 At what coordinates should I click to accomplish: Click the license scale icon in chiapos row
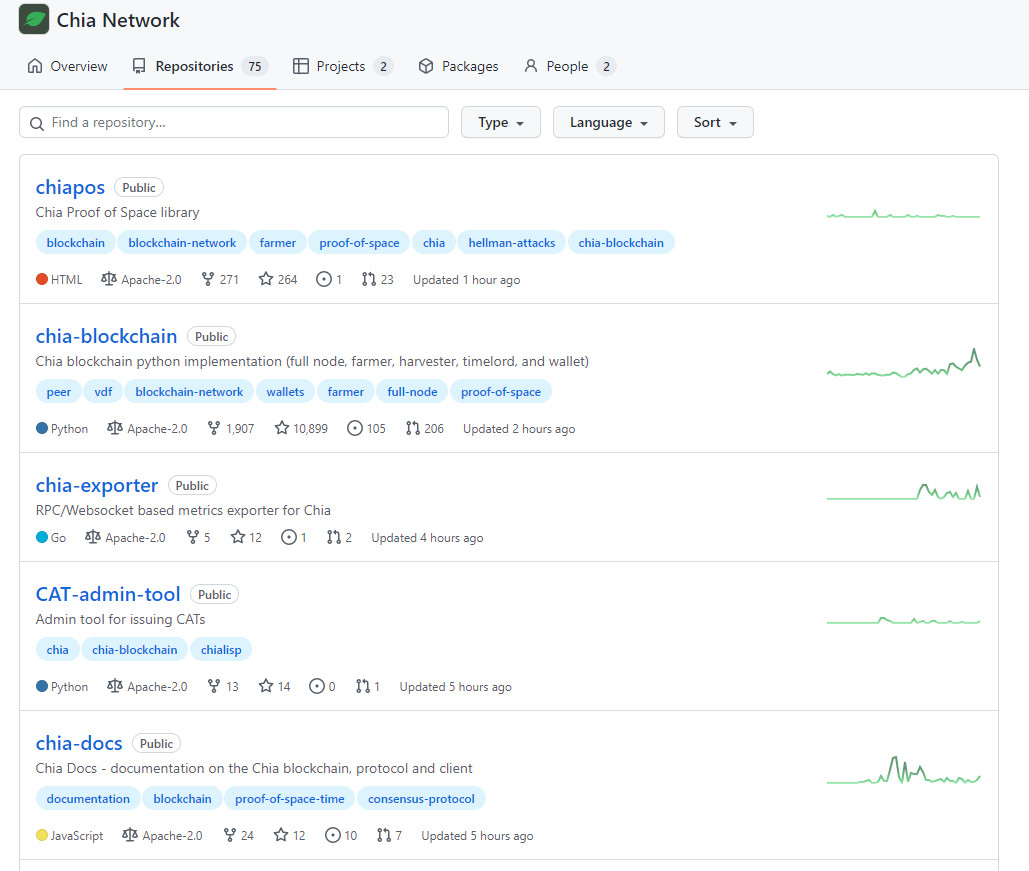[109, 280]
